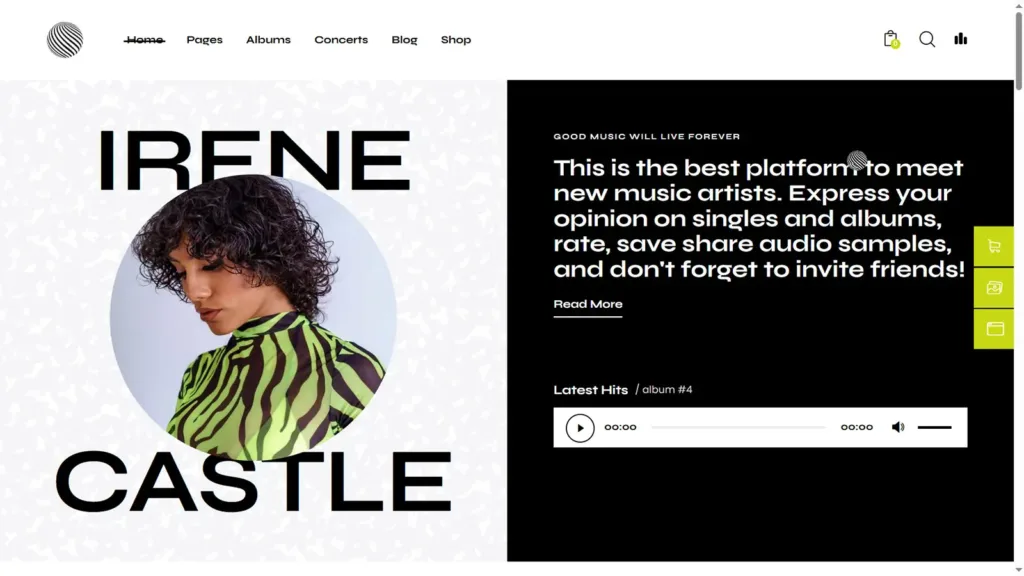1024x576 pixels.
Task: Open the Albums menu
Action: coord(268,40)
